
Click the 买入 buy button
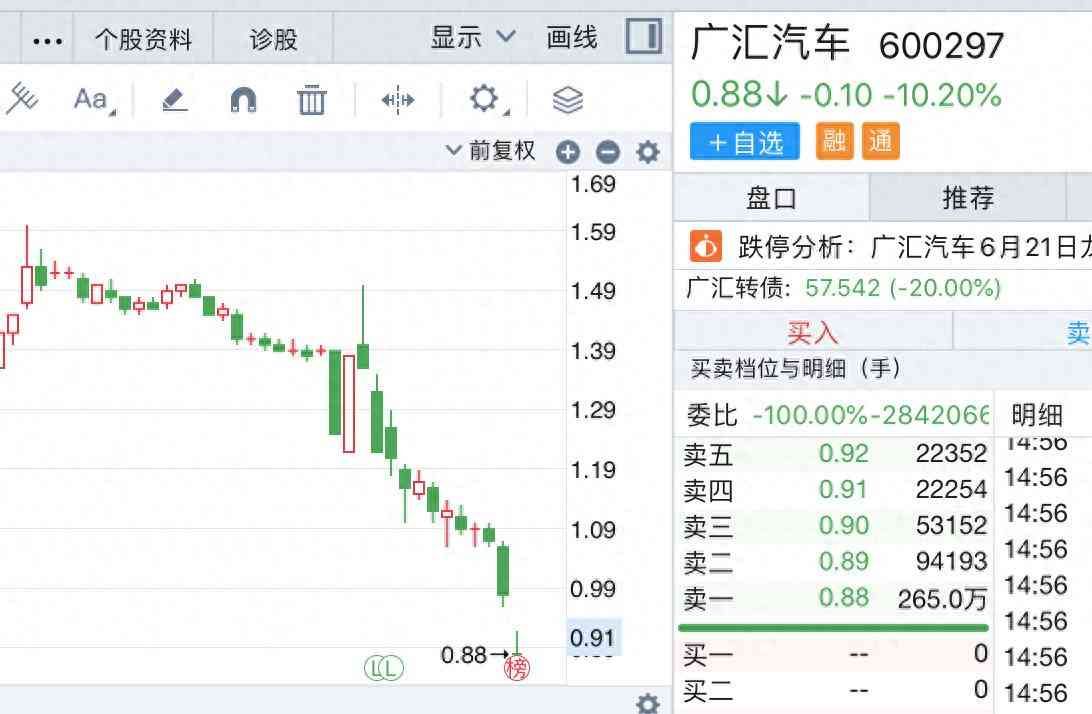coord(812,332)
